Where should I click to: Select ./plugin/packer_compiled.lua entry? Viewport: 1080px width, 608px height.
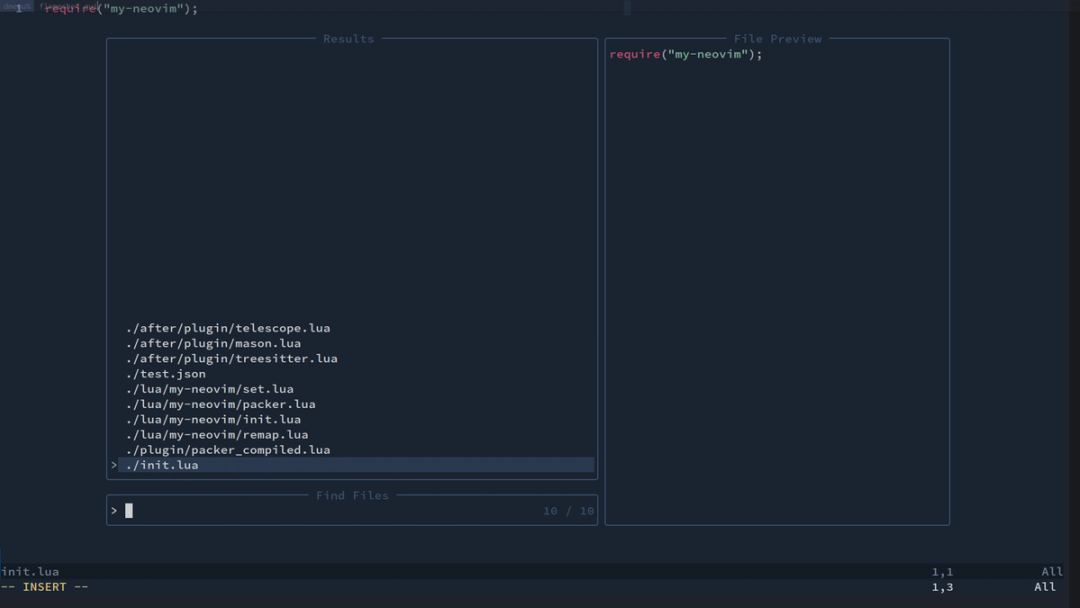coord(226,449)
